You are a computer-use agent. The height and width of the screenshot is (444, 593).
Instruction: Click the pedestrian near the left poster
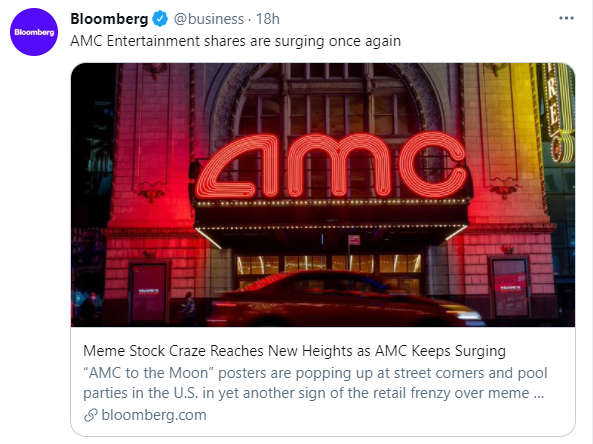click(x=188, y=307)
